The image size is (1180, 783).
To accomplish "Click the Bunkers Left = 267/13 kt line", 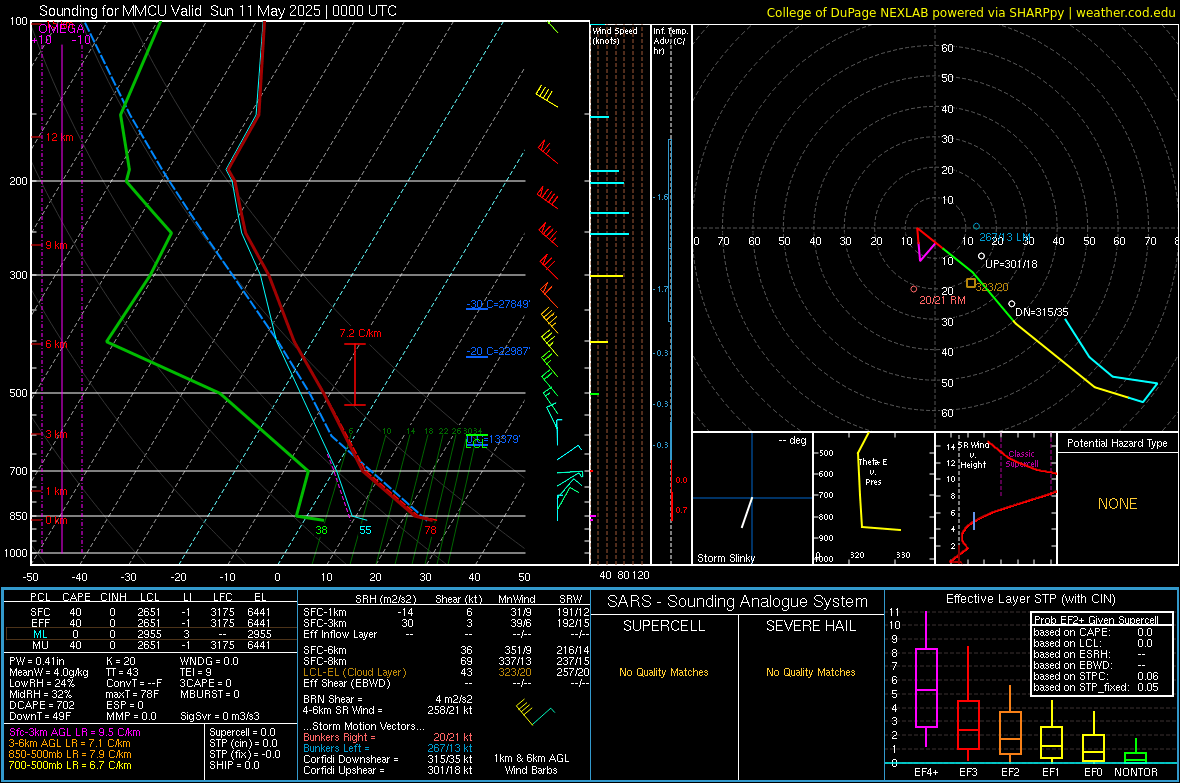I will 388,748.
